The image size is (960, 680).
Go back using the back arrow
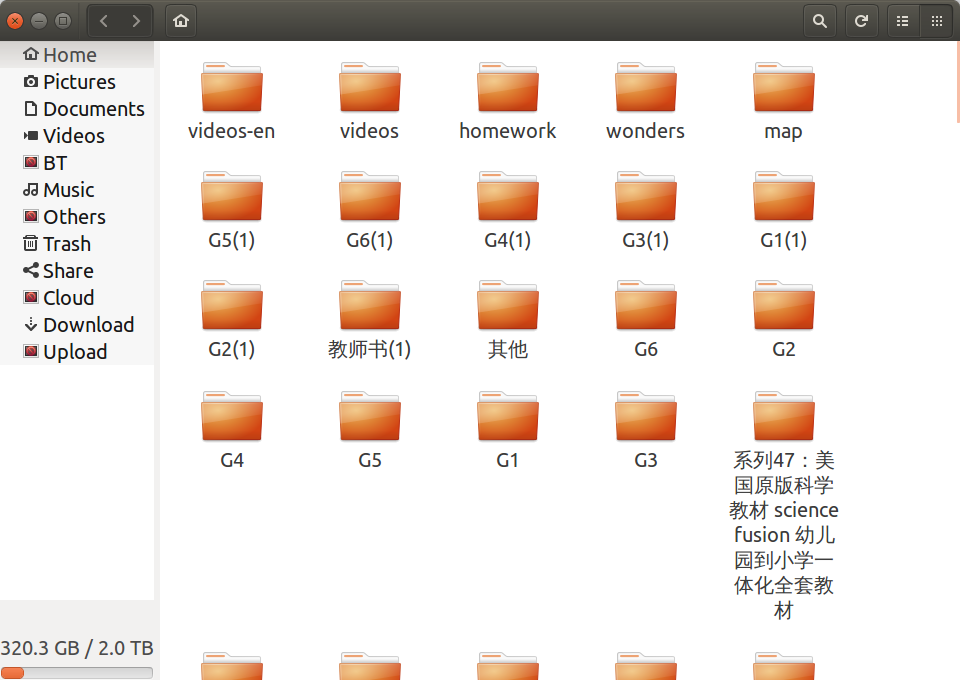tap(103, 20)
